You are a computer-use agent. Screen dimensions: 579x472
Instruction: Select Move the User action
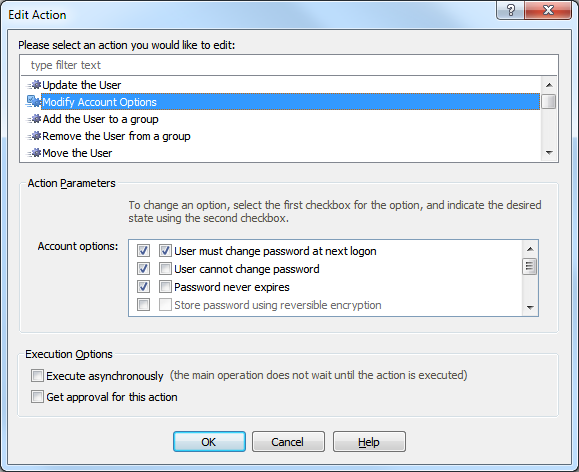pyautogui.click(x=77, y=153)
